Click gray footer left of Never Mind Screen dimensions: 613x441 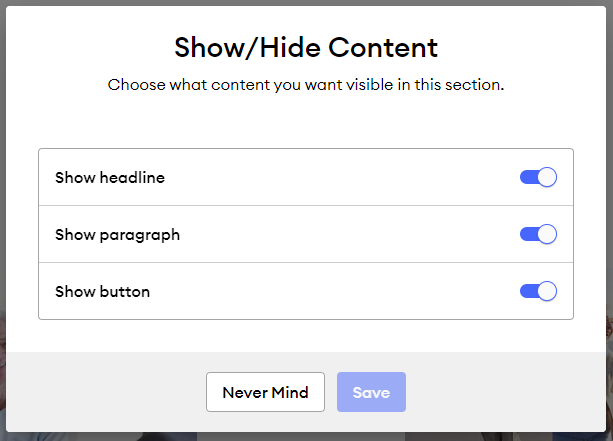[100, 393]
